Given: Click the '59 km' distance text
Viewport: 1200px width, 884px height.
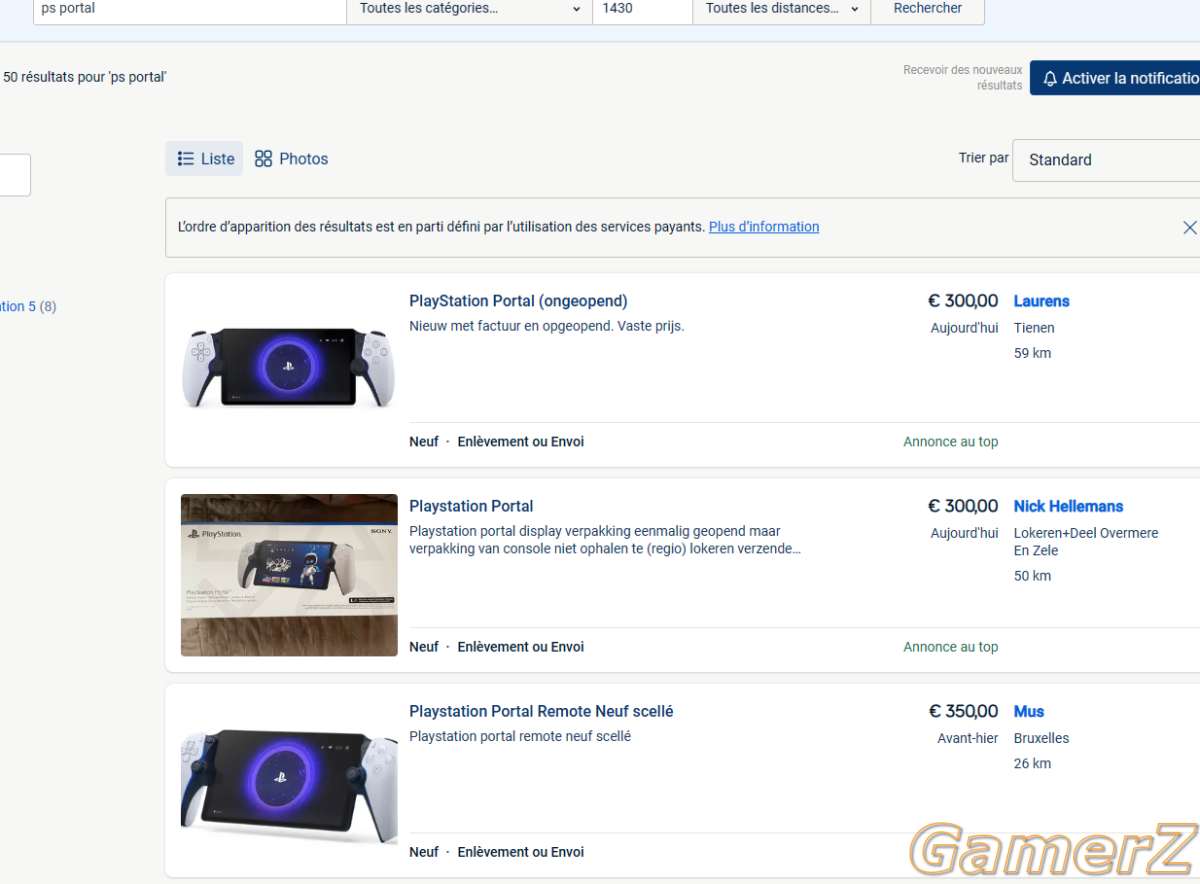Looking at the screenshot, I should tap(1032, 353).
